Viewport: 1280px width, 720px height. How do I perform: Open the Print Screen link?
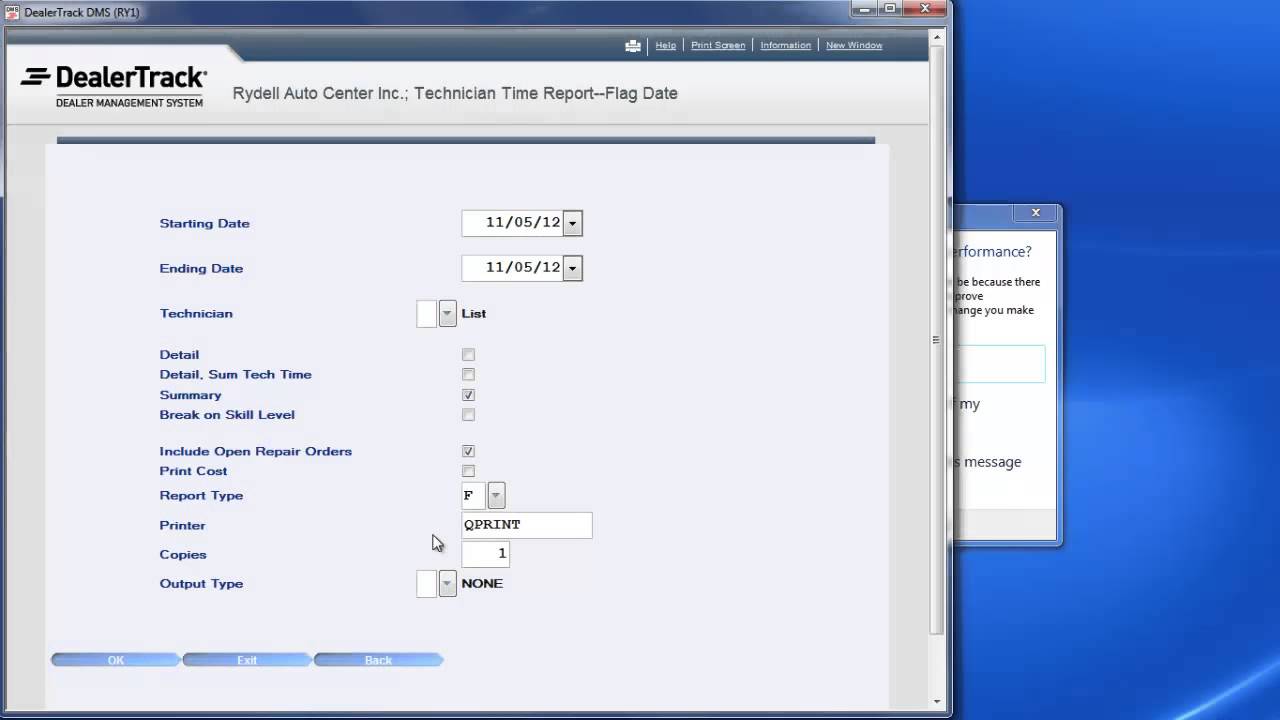point(718,46)
